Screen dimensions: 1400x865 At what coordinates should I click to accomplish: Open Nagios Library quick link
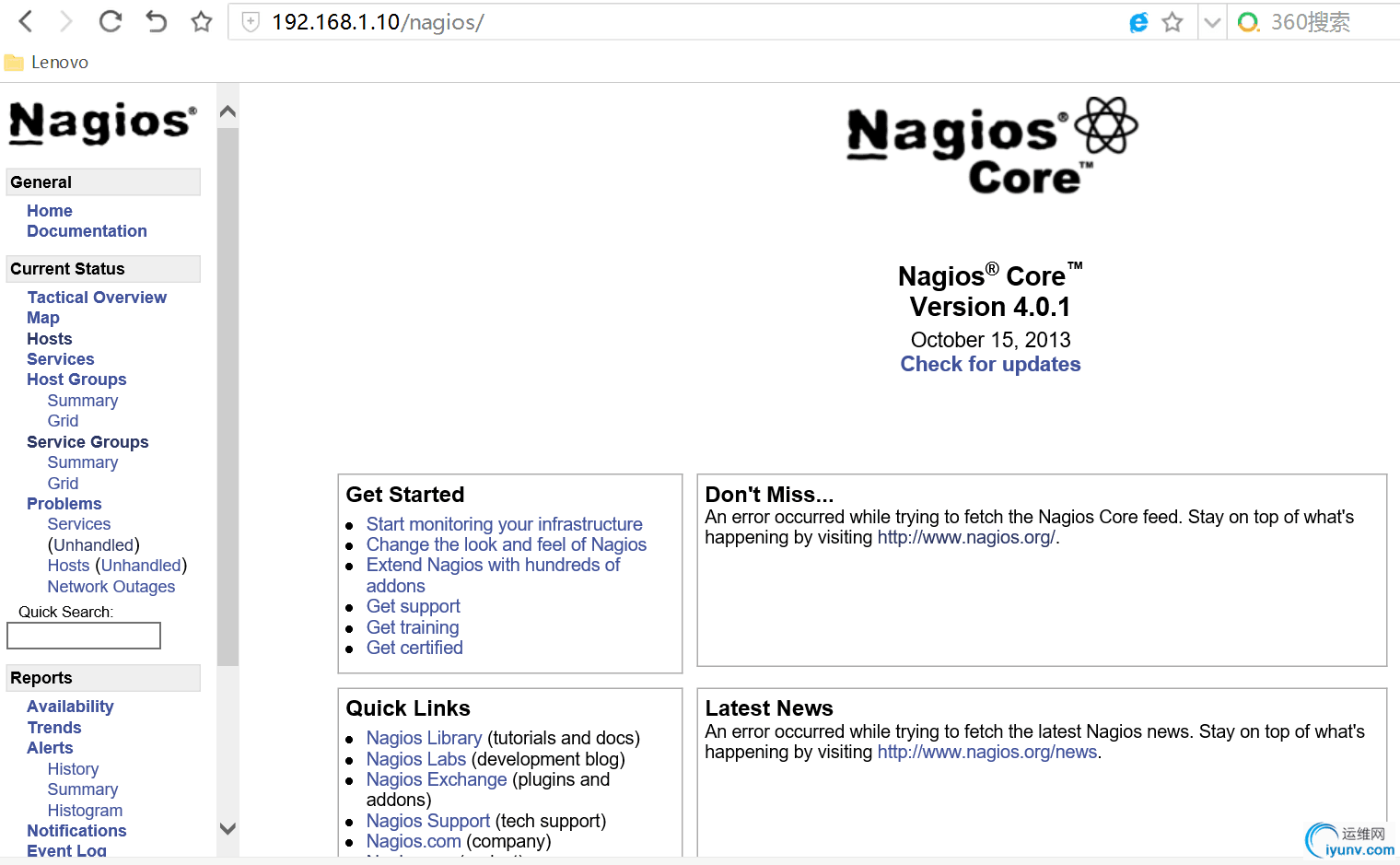coord(424,738)
